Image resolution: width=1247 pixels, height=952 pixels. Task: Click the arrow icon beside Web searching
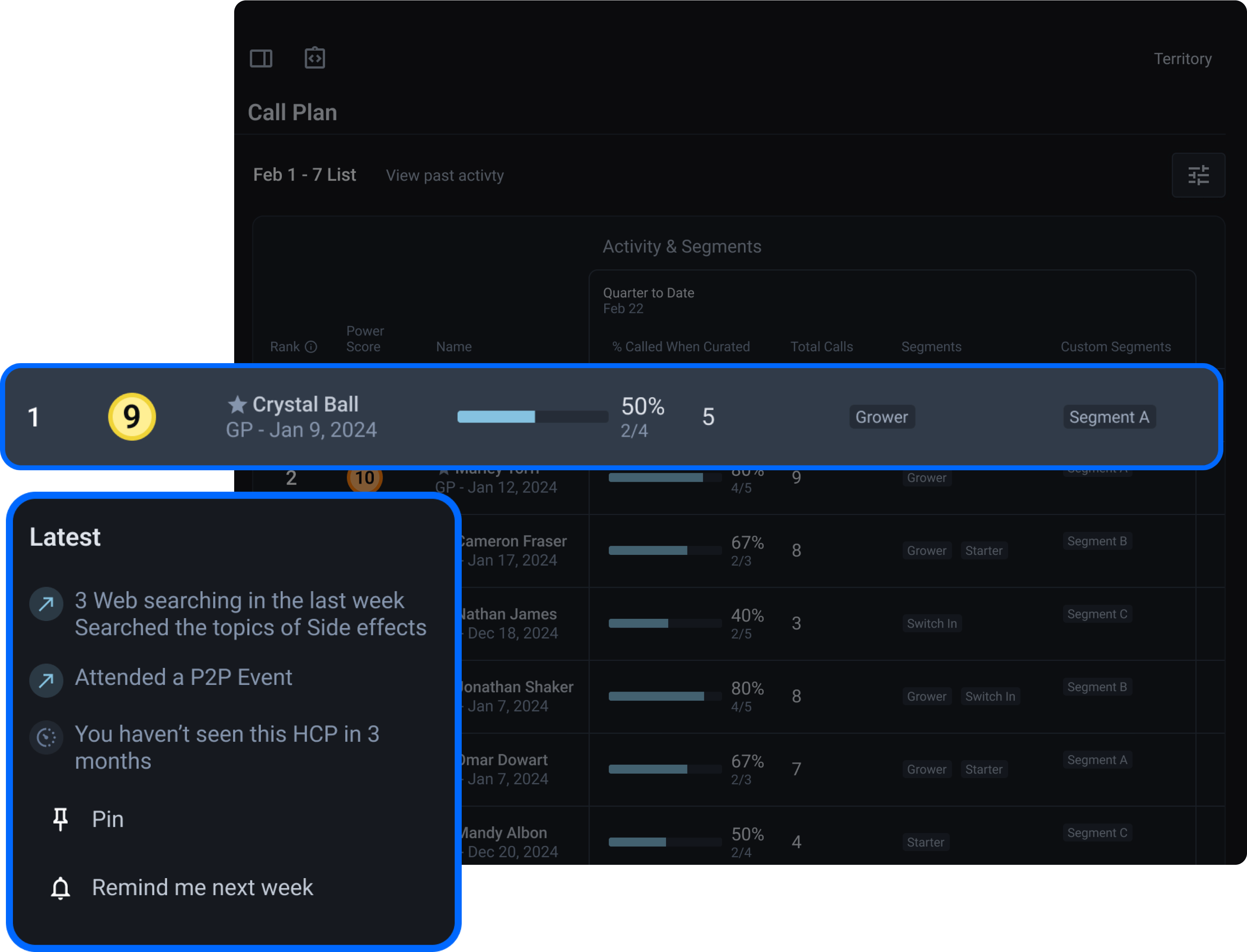[46, 604]
